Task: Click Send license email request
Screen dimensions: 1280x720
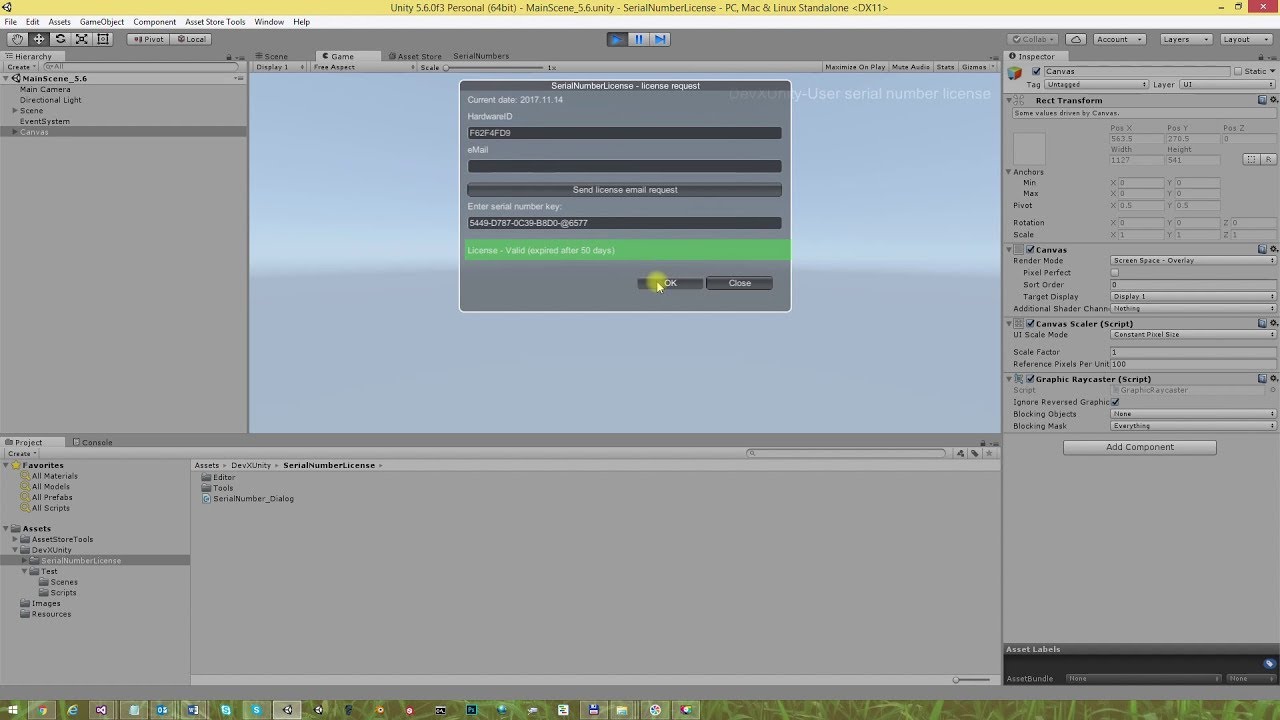Action: 625,190
